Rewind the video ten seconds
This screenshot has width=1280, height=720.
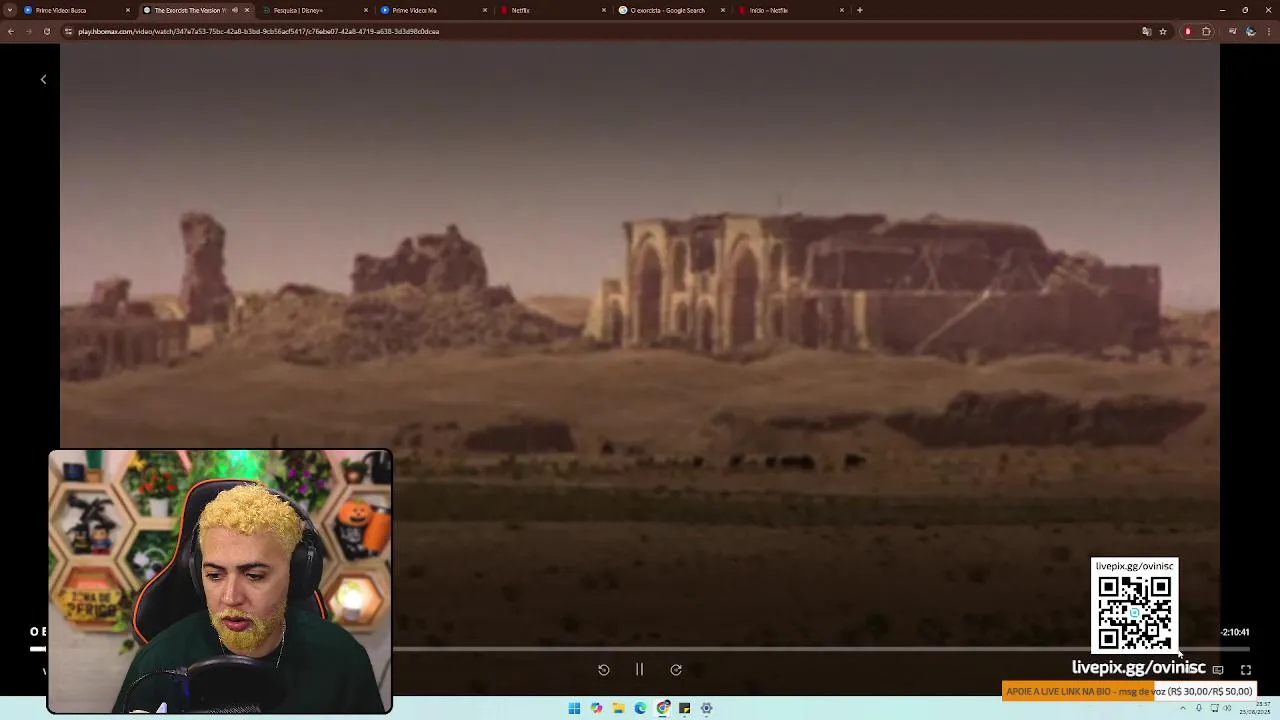[604, 670]
